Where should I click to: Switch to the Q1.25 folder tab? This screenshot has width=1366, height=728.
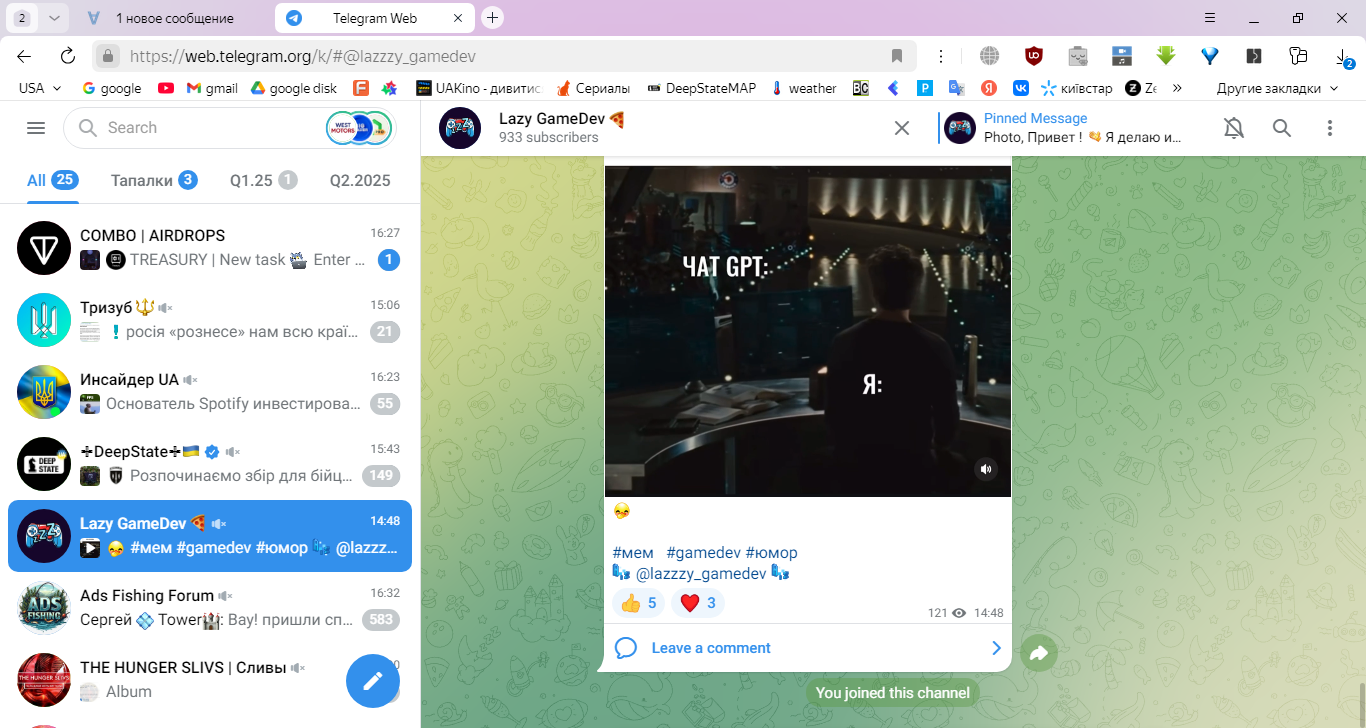tap(263, 180)
